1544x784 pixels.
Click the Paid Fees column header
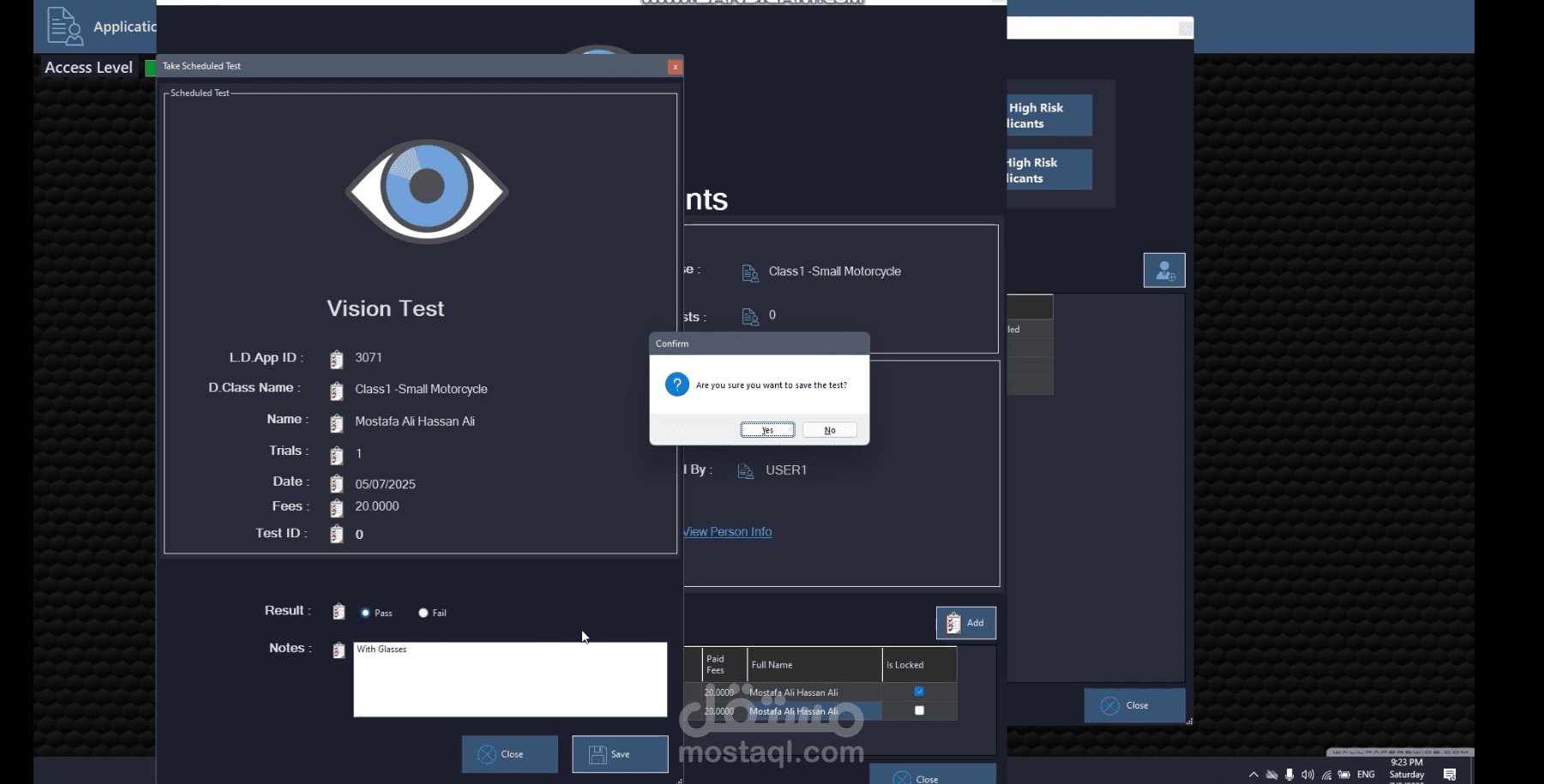pos(724,665)
